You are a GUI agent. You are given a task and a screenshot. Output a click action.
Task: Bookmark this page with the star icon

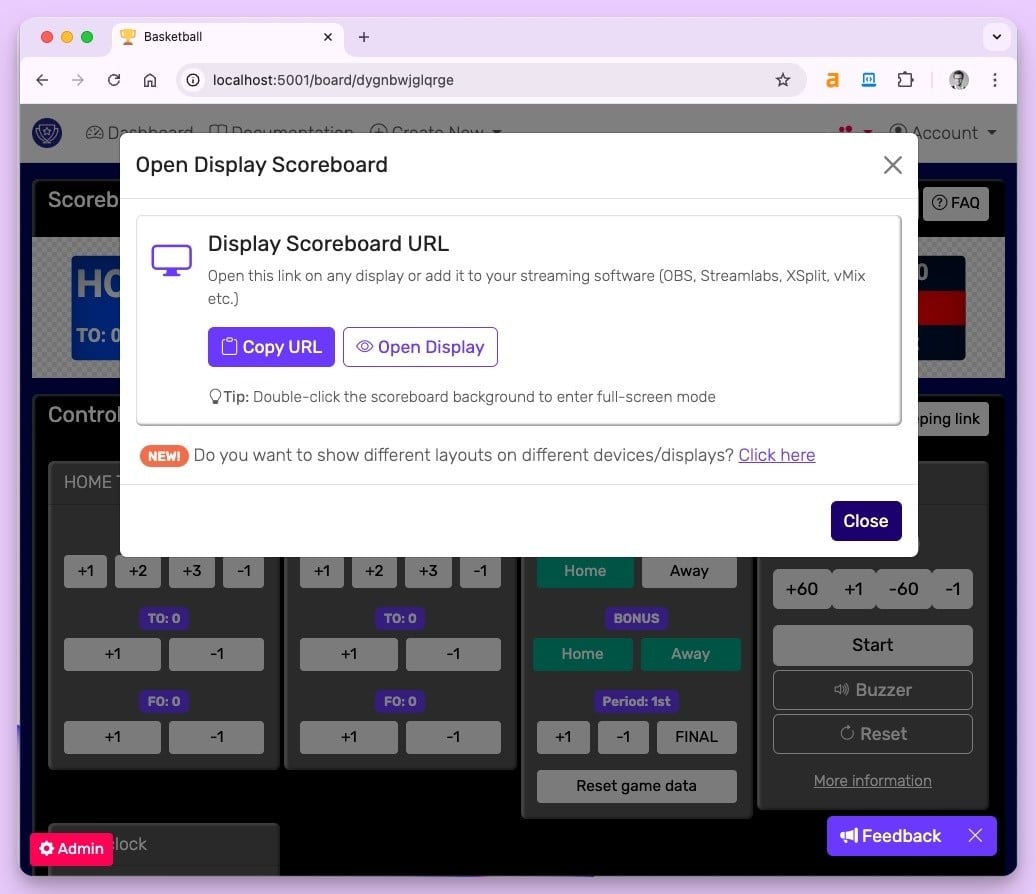[783, 80]
